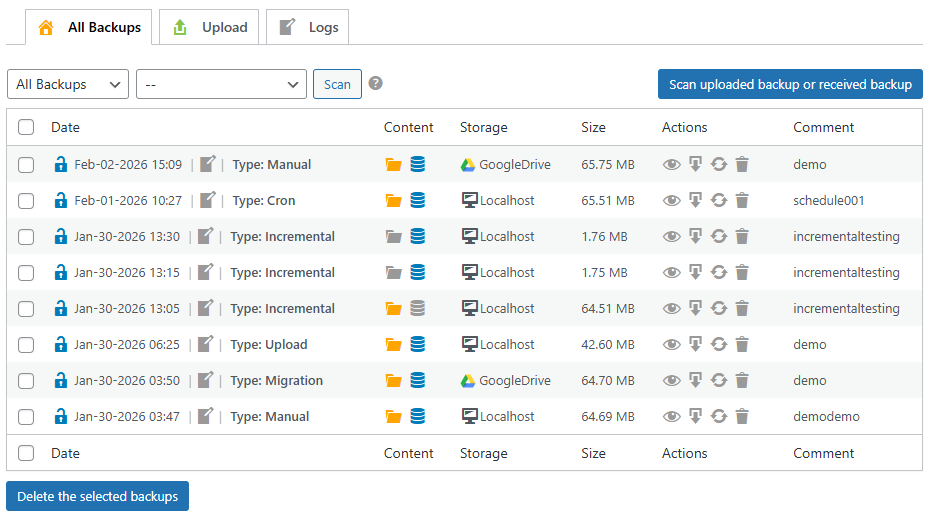Click 'Type: Migration' label
Screen dimensions: 930x519
point(276,381)
